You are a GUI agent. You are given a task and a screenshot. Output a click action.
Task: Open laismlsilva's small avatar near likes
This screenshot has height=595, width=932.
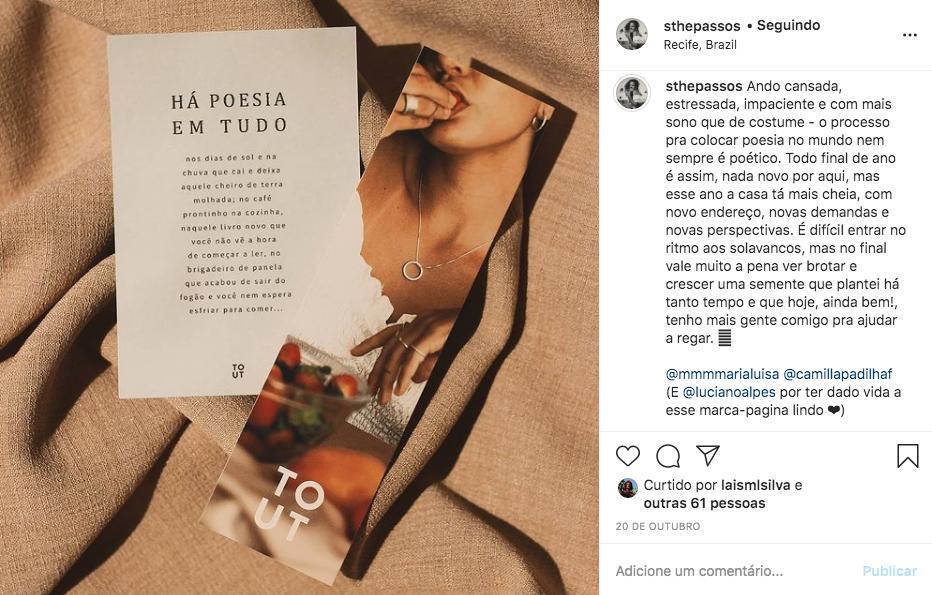pyautogui.click(x=628, y=487)
